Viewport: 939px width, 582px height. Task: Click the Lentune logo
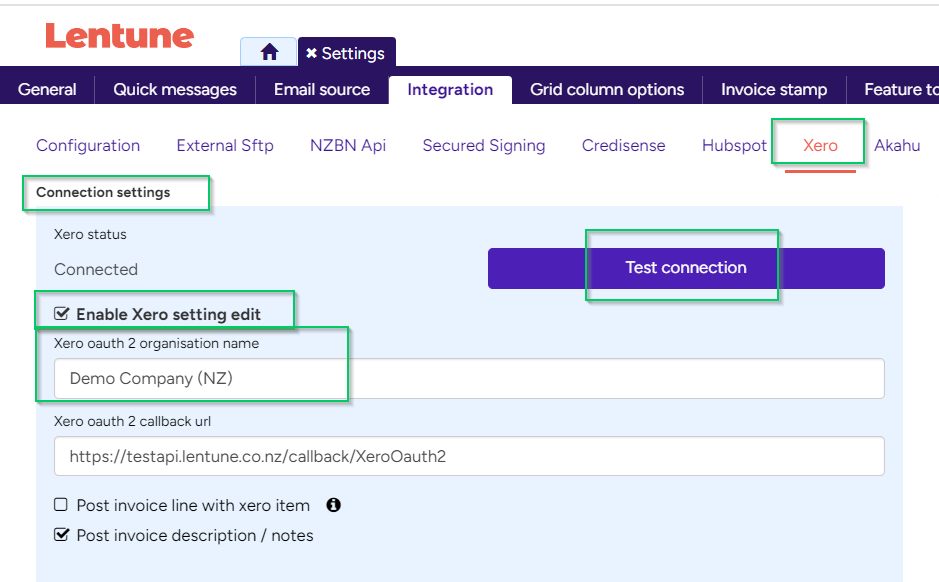click(118, 36)
